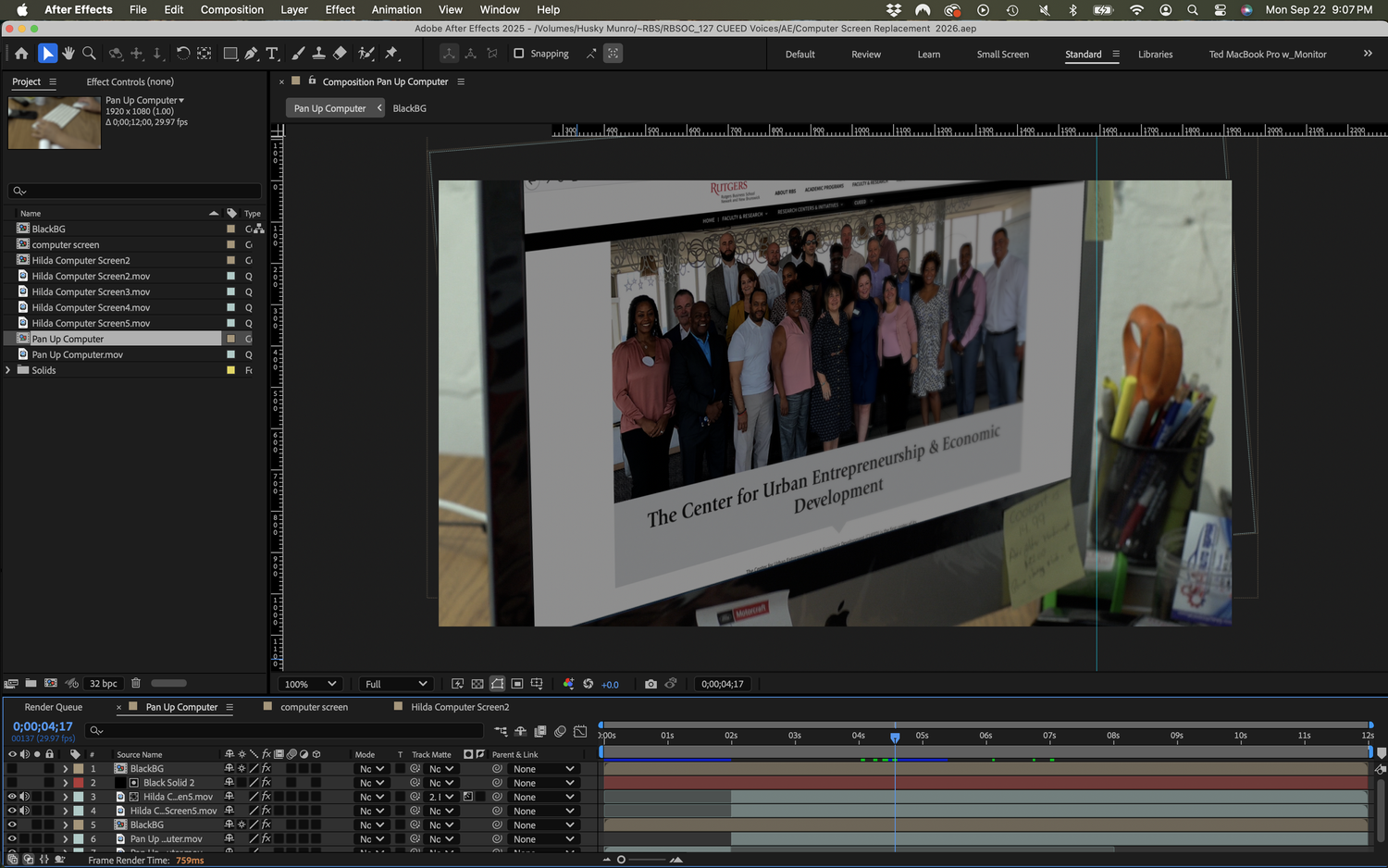
Task: Select the Zoom magnifier tool
Action: 90,54
